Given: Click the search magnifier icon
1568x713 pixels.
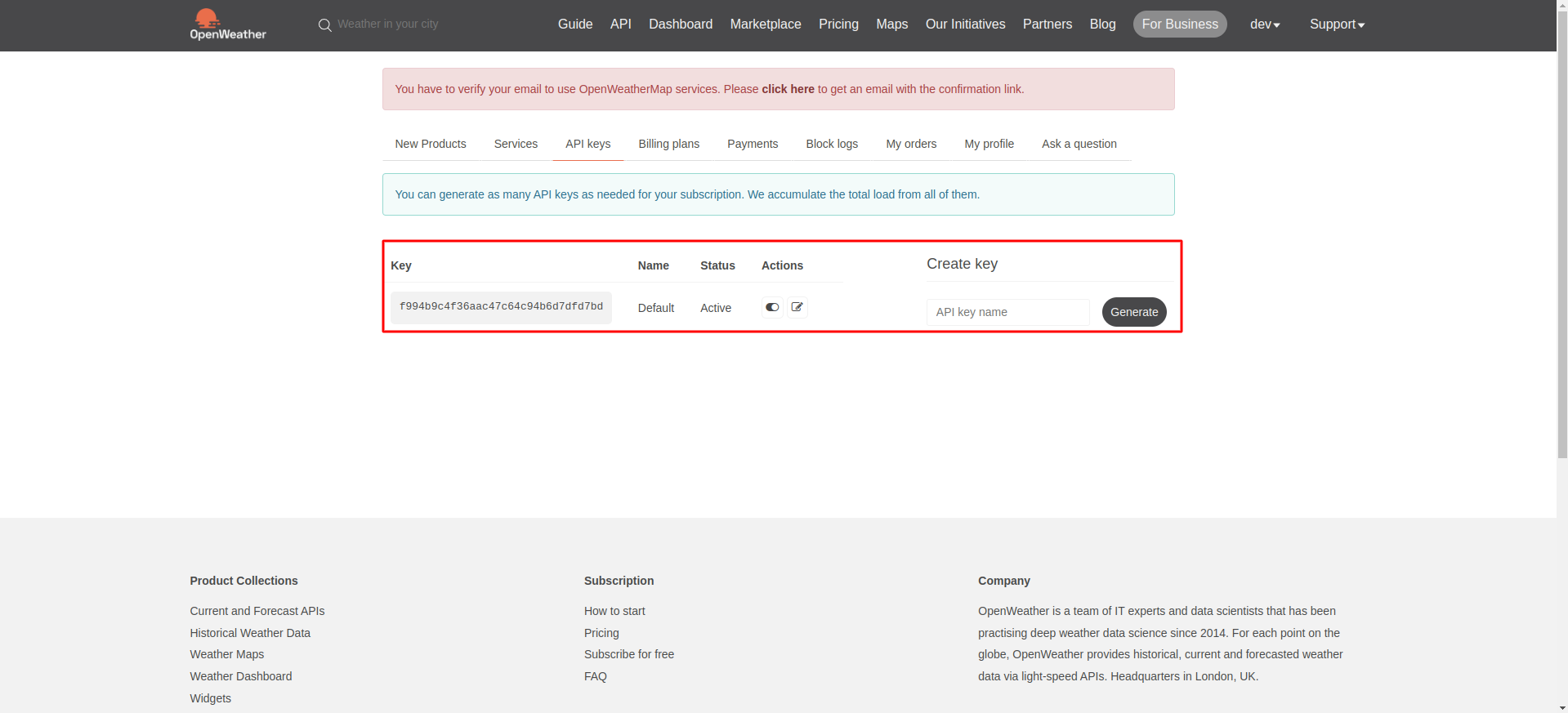Looking at the screenshot, I should point(324,25).
